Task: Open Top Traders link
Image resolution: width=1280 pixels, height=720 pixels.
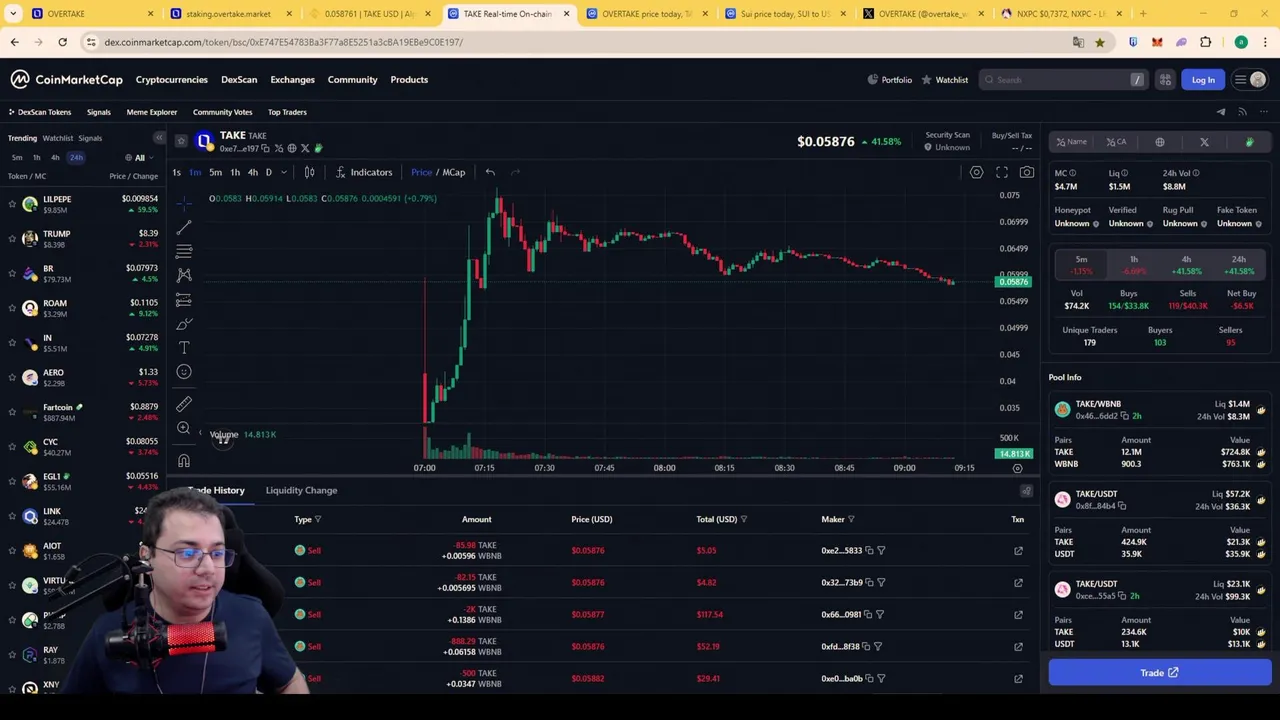Action: [x=287, y=112]
